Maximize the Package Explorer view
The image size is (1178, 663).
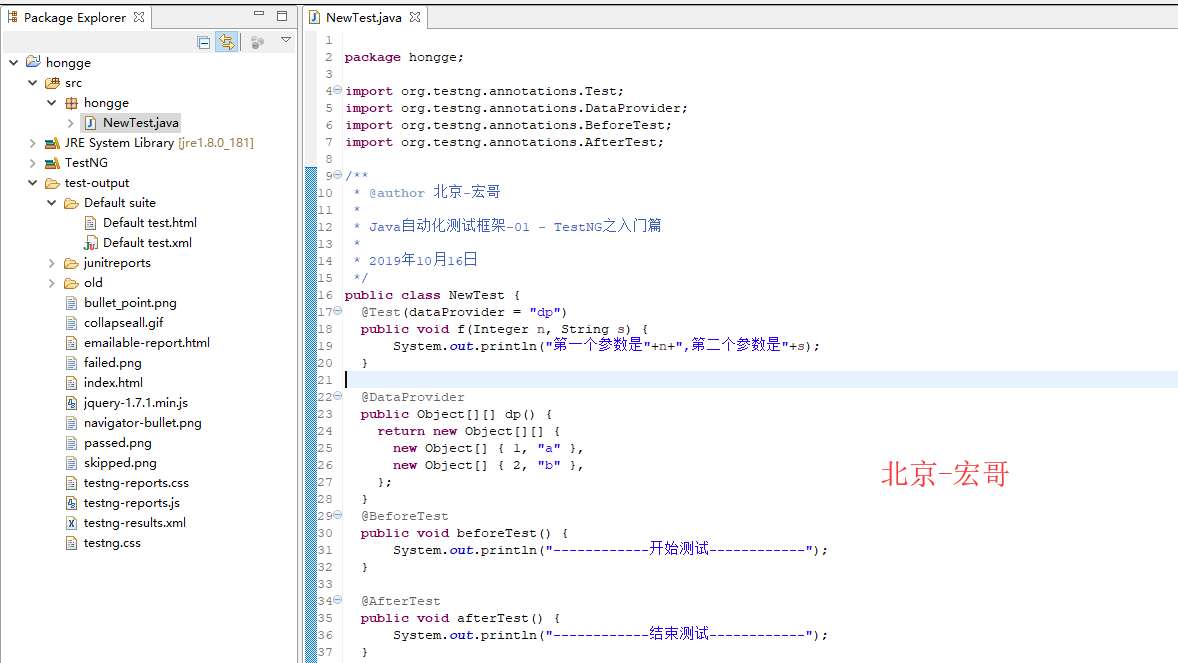click(x=282, y=15)
